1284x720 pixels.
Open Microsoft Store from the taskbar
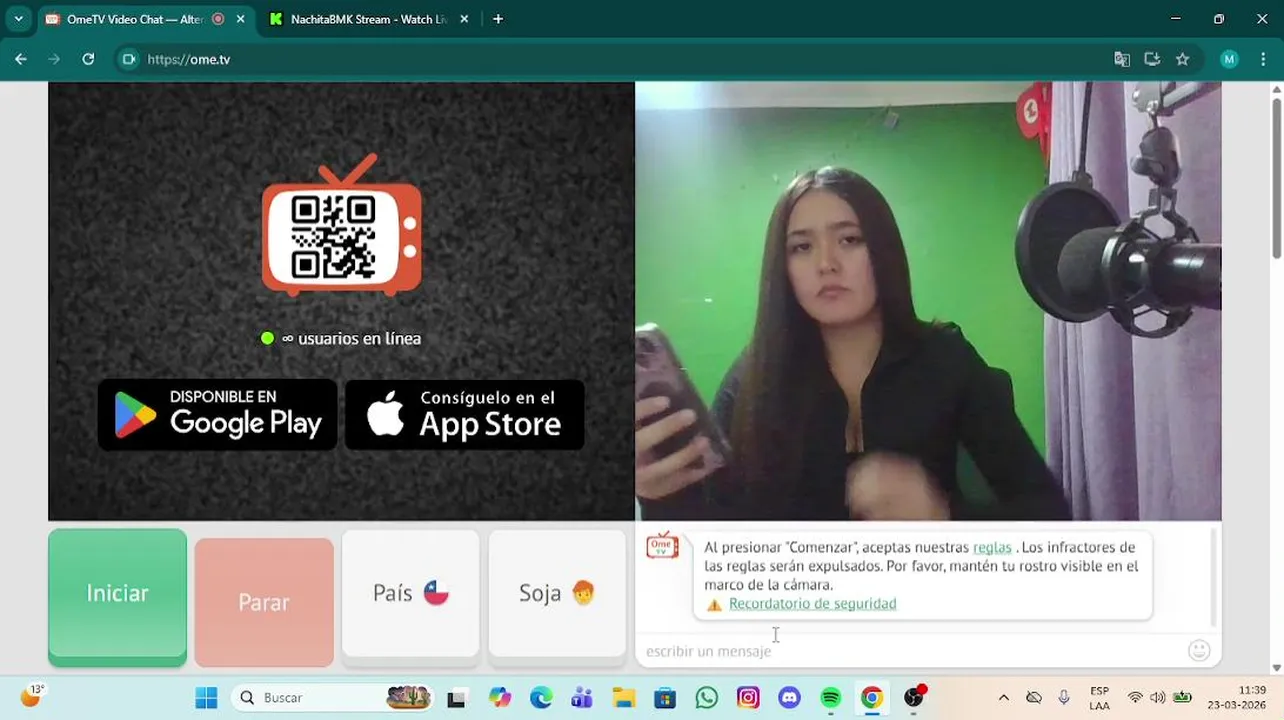point(665,697)
